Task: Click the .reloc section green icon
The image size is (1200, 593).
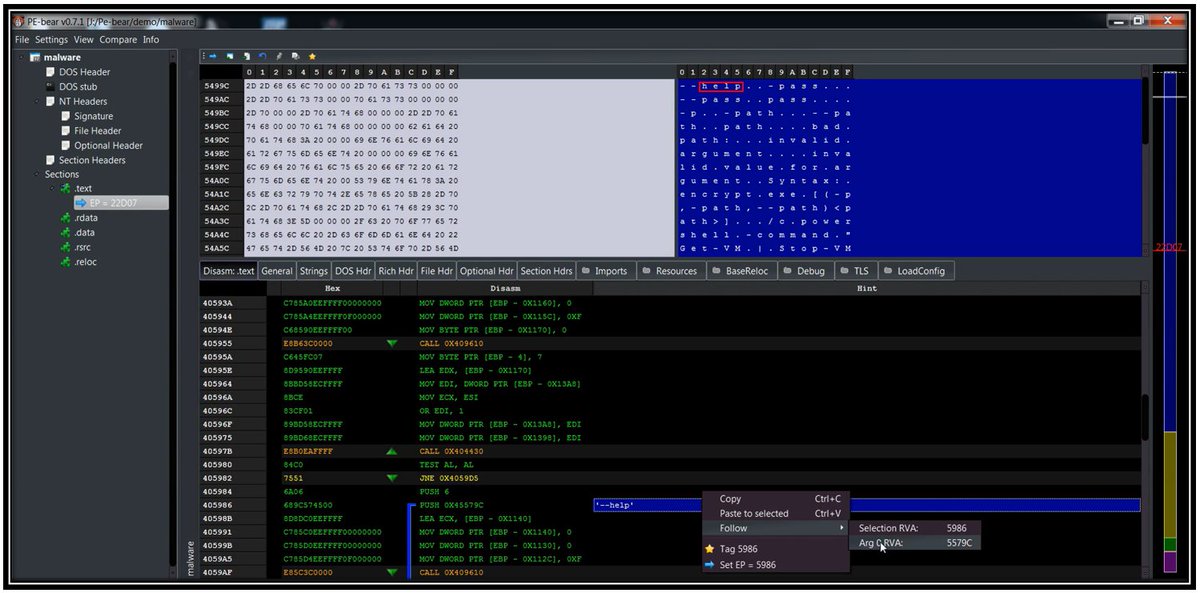Action: pyautogui.click(x=65, y=262)
